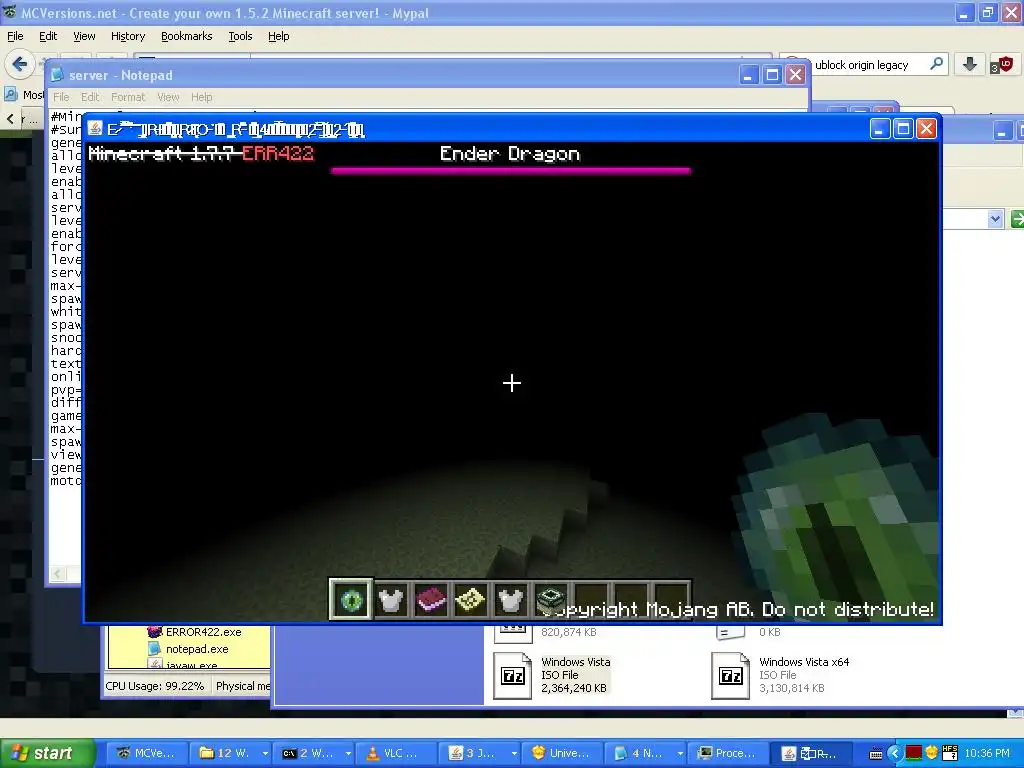Open the Mypal downloads arrow button
1024x768 pixels.
pos(970,64)
